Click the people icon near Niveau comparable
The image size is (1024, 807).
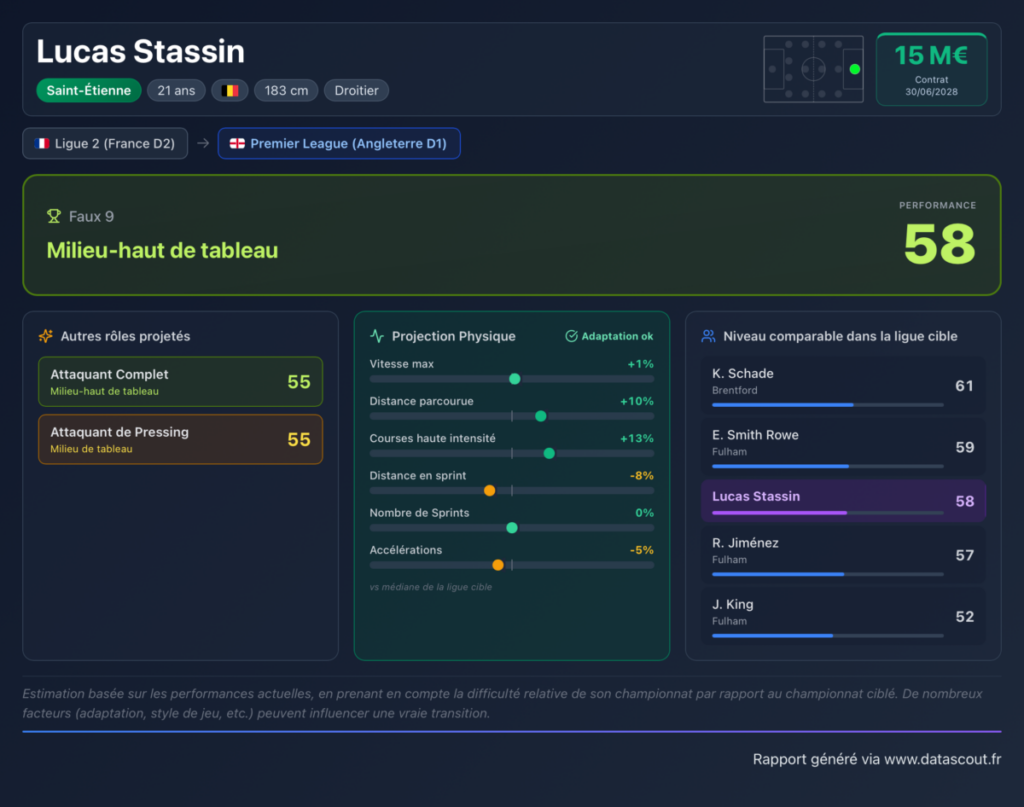[x=708, y=336]
